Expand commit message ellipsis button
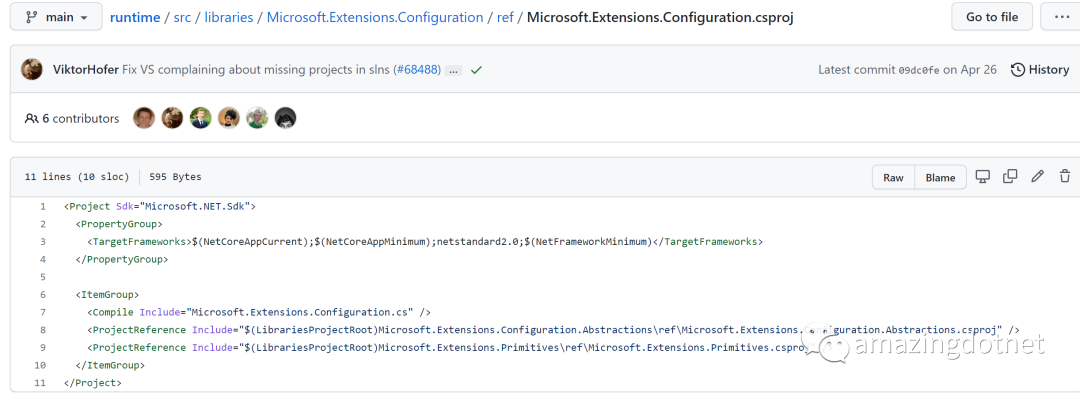Screen dimensions: 1080x395 (453, 70)
